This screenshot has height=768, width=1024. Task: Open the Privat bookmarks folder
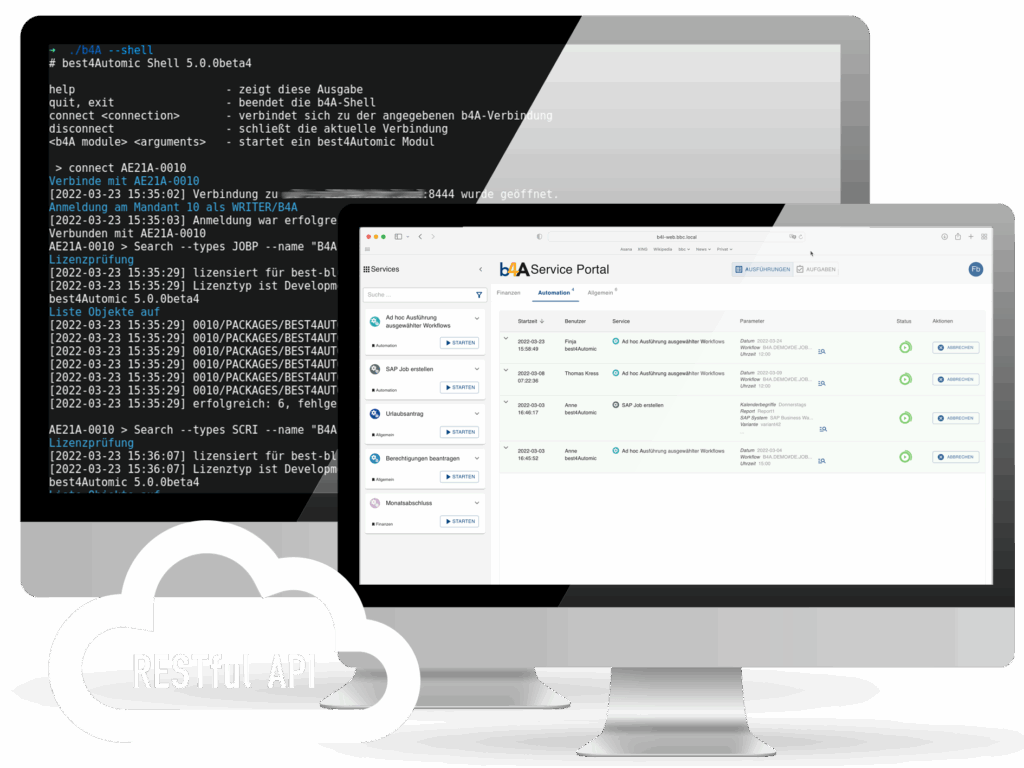pos(724,249)
